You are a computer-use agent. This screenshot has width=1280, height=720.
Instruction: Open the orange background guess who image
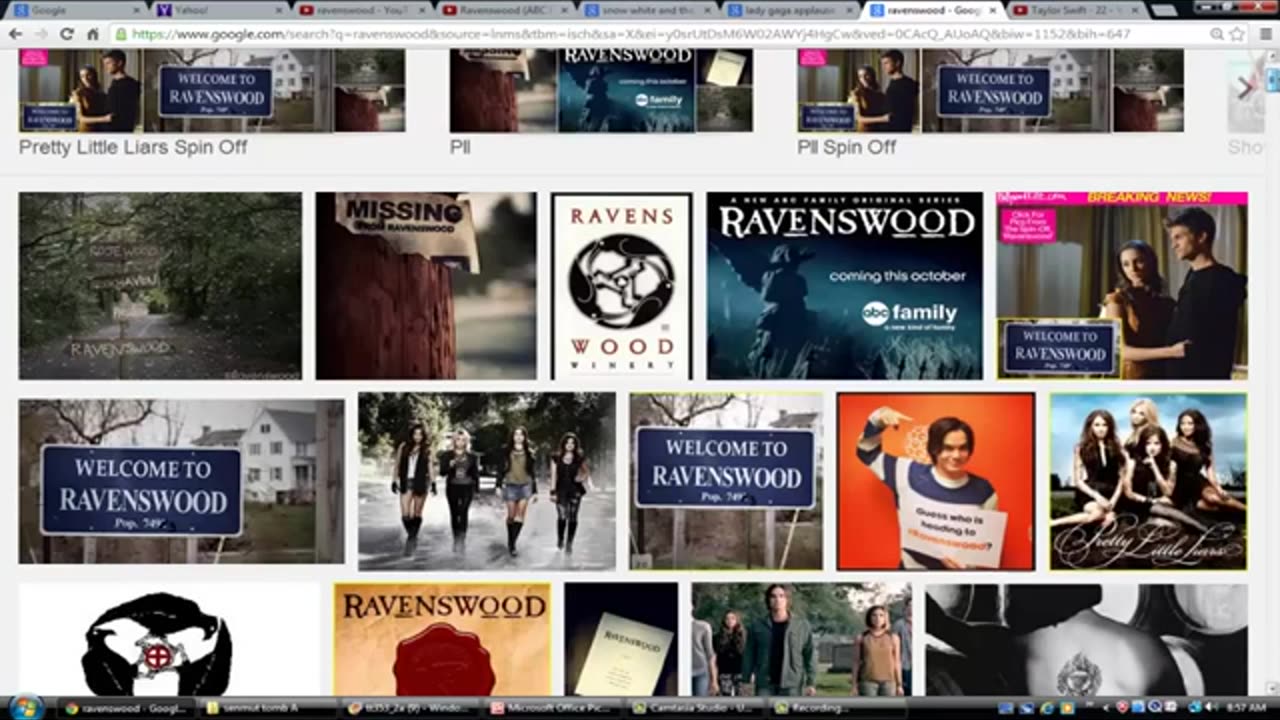click(935, 481)
